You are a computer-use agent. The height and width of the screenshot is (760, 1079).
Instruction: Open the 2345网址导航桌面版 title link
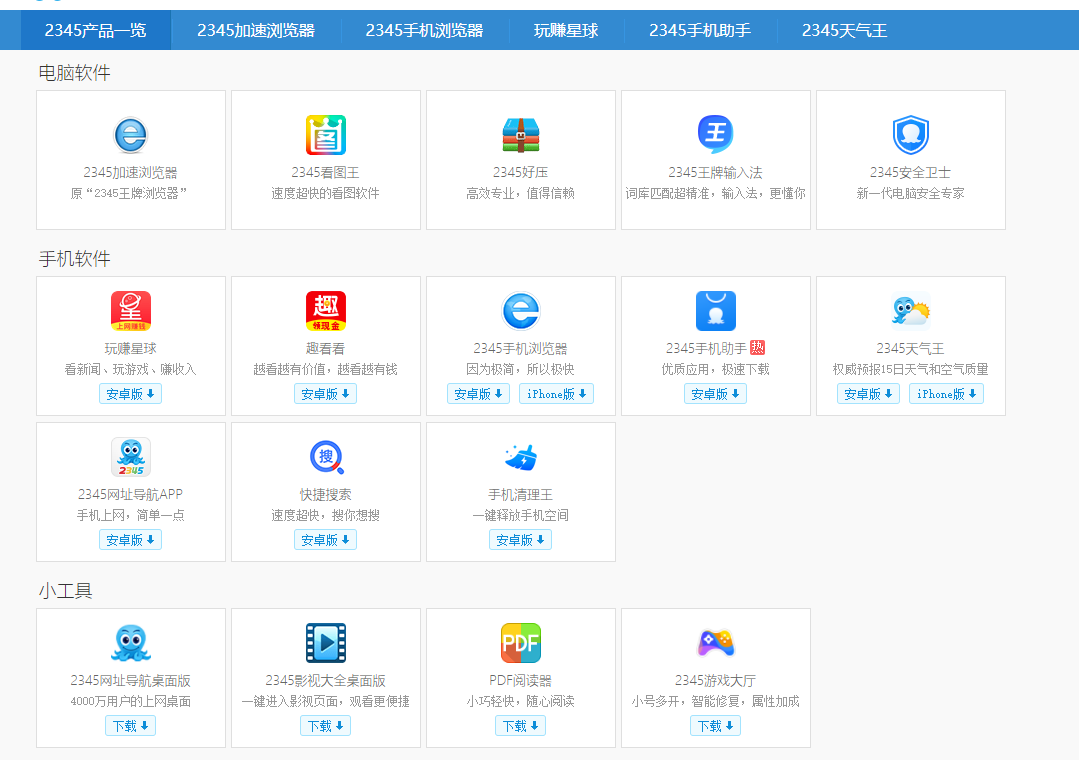point(130,680)
